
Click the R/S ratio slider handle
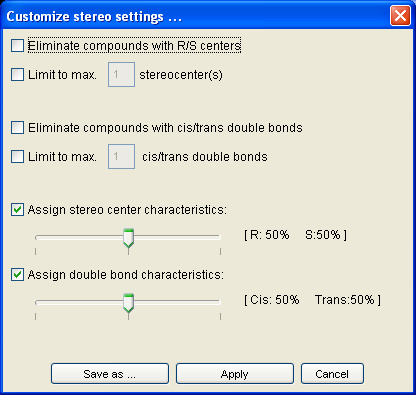pos(128,238)
